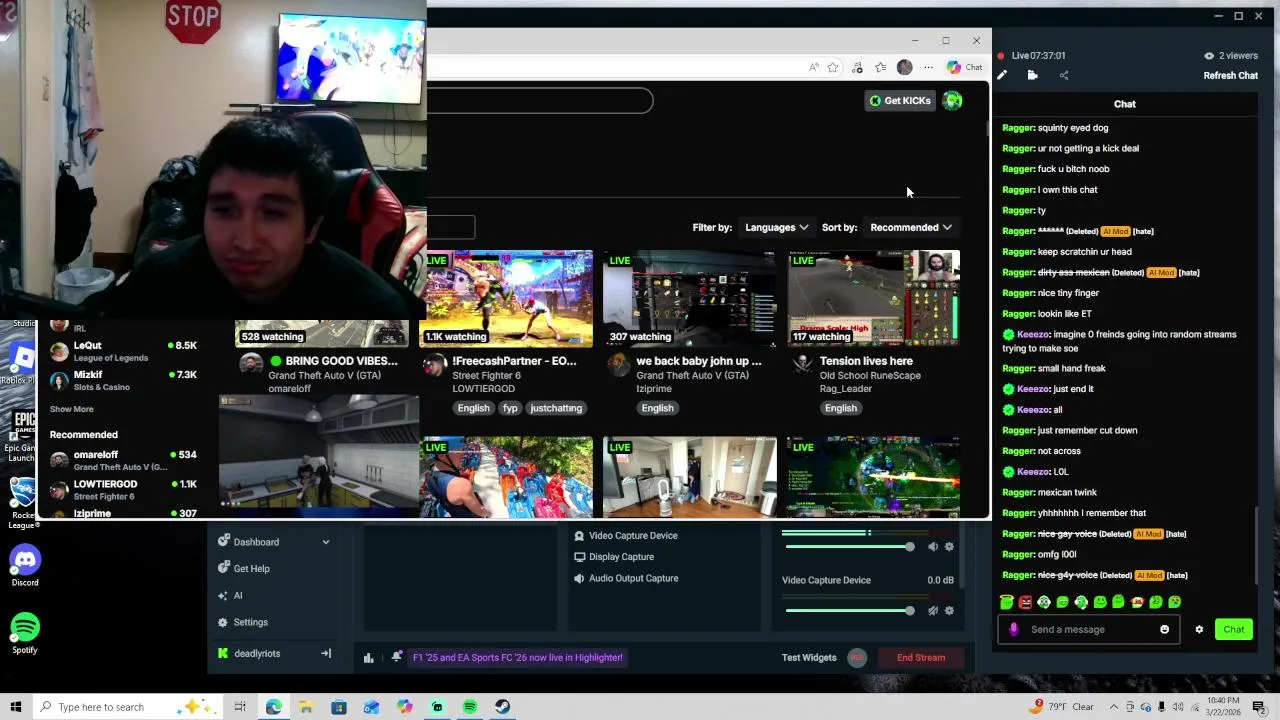Adjust the Video Capture Device volume slider
Viewport: 1280px width, 720px height.
pyautogui.click(x=850, y=610)
